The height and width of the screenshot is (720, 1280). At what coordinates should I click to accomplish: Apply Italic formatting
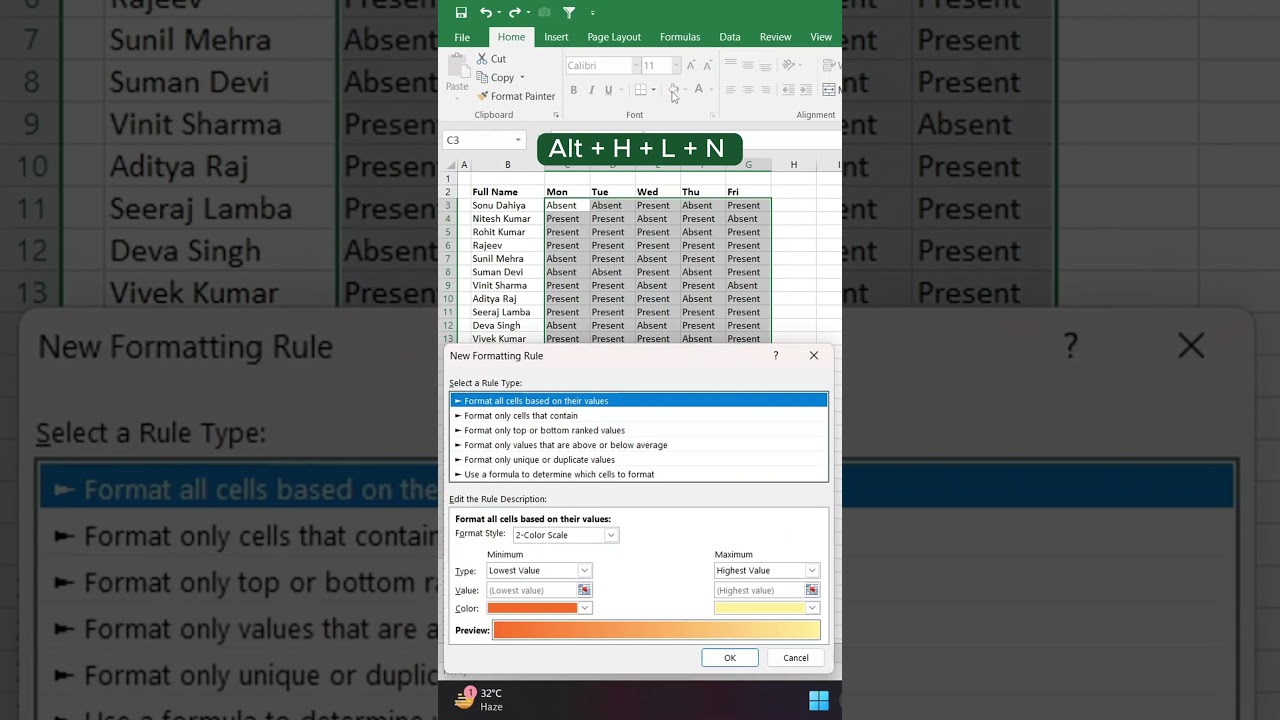click(591, 89)
